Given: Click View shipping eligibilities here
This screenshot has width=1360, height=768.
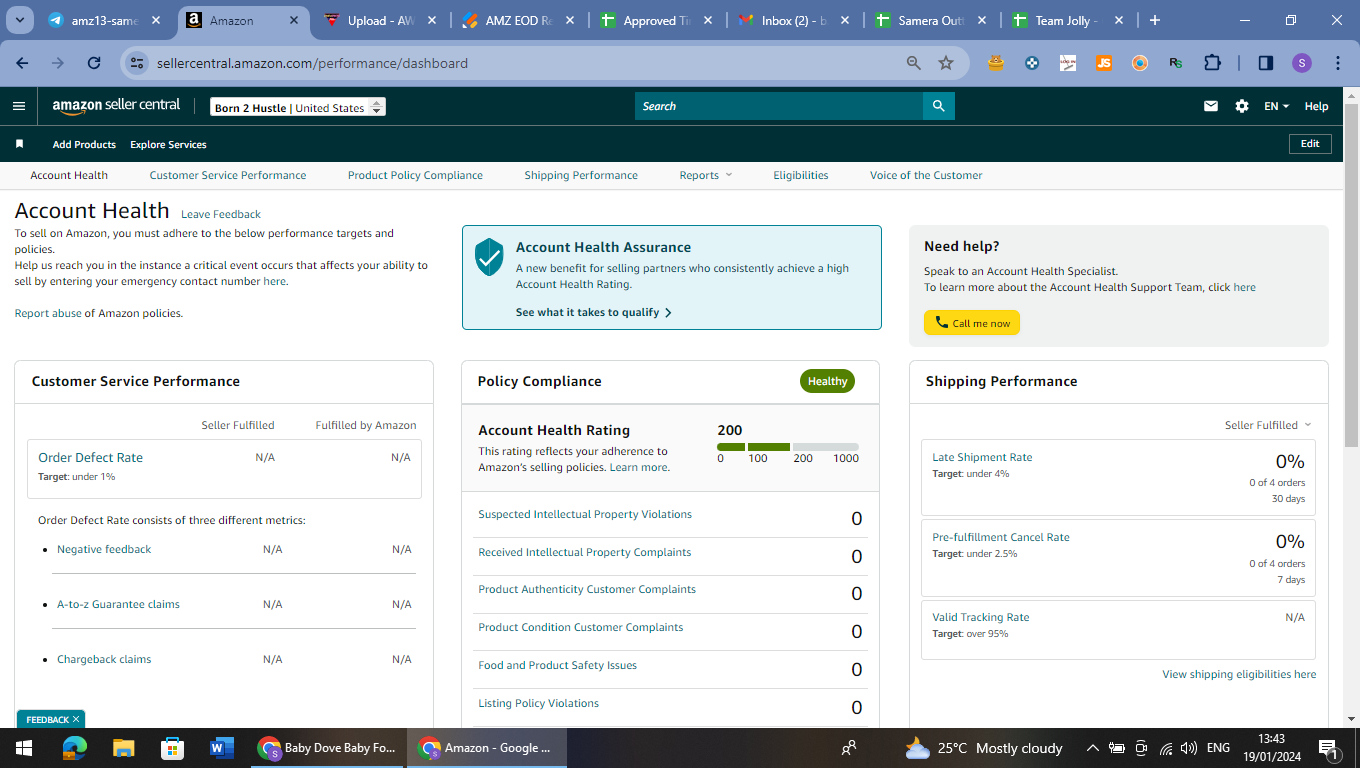Looking at the screenshot, I should point(1239,674).
